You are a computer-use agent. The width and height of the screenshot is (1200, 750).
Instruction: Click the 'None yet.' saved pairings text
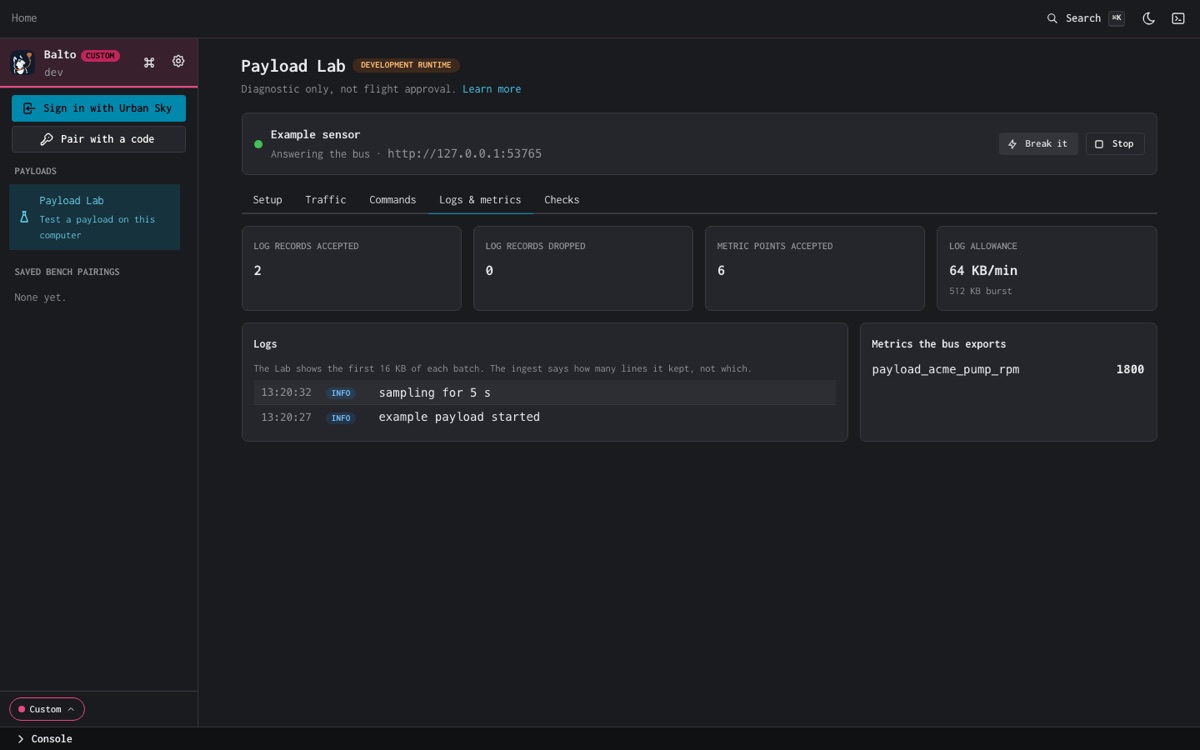40,297
